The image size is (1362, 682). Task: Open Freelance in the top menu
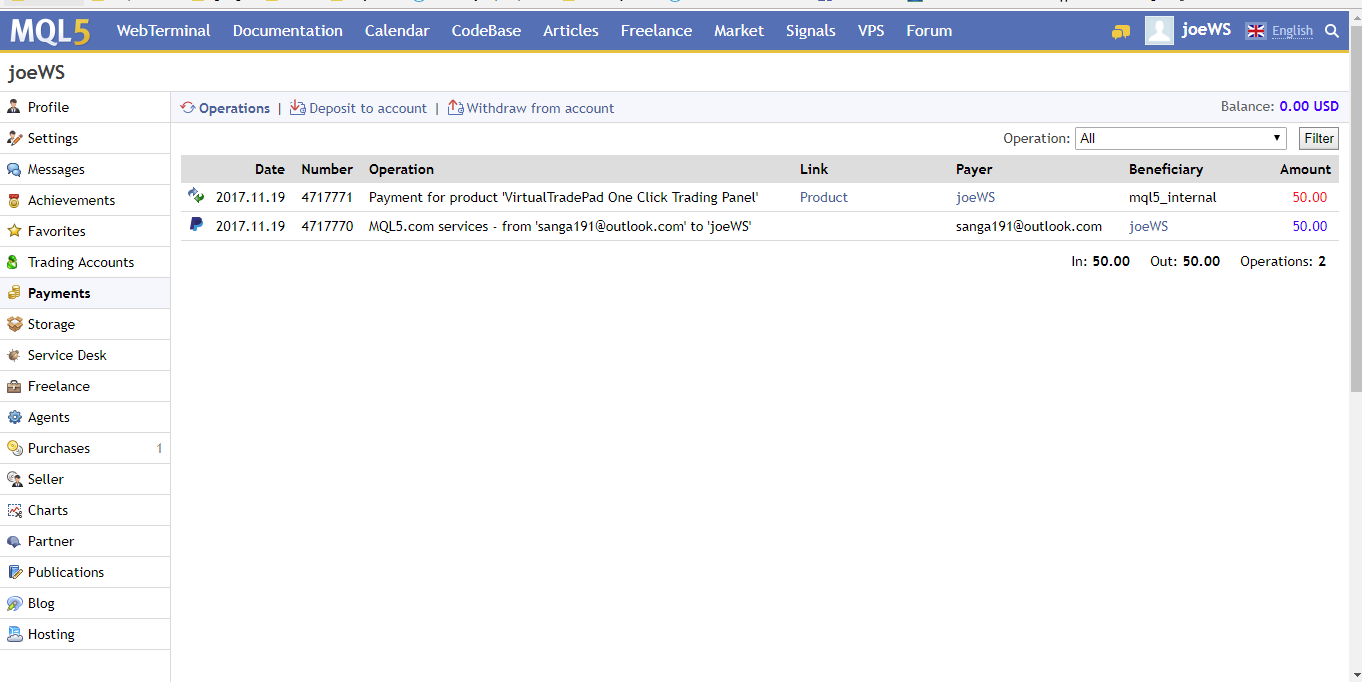point(656,31)
